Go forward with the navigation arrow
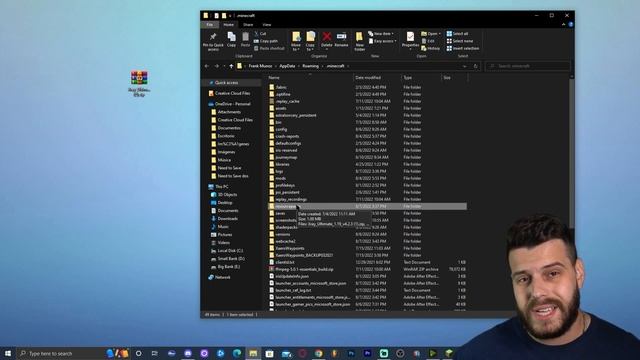 216,66
